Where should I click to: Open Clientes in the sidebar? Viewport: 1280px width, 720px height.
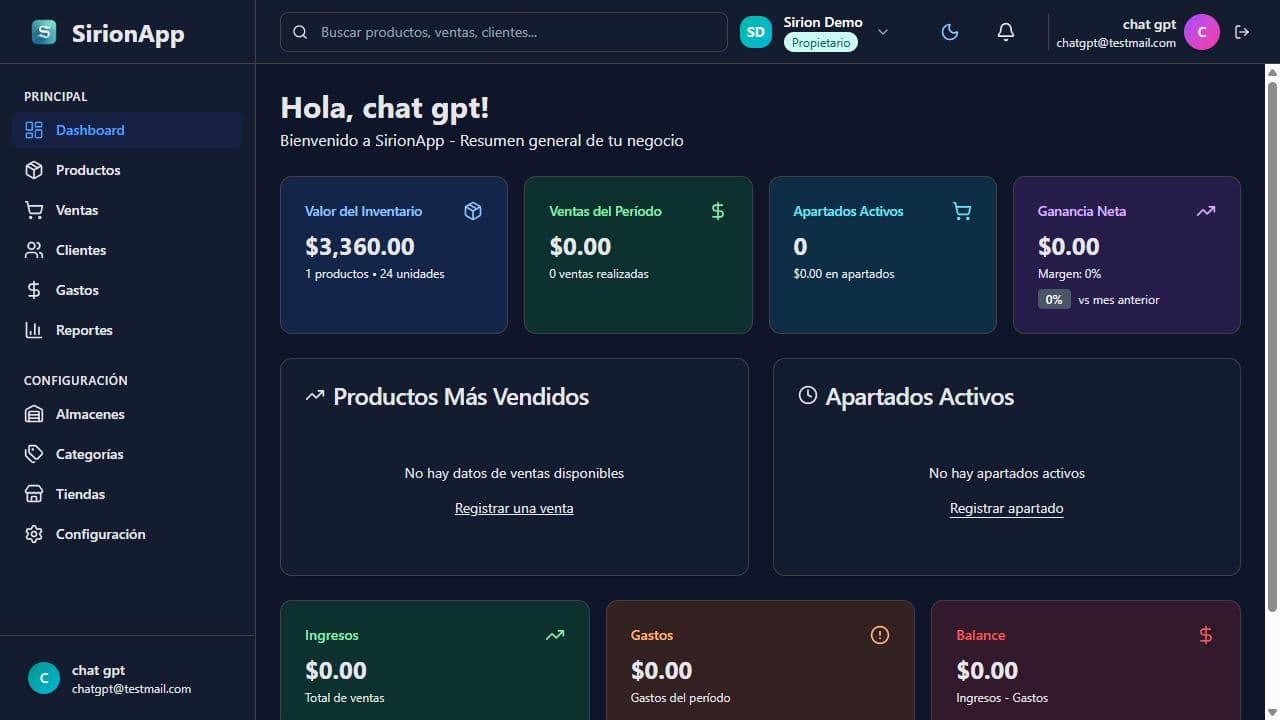coord(127,250)
